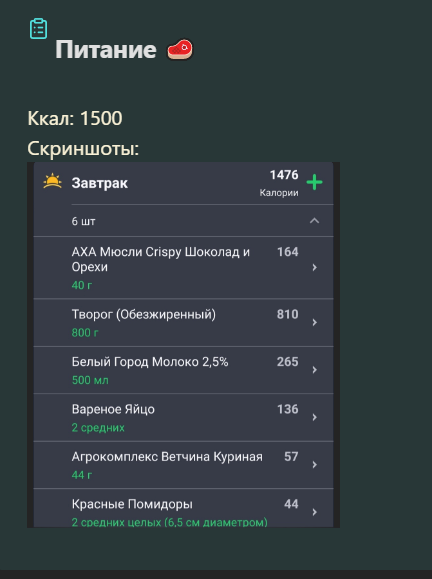
Task: Click the Ккал: 1500 text line
Action: point(75,119)
